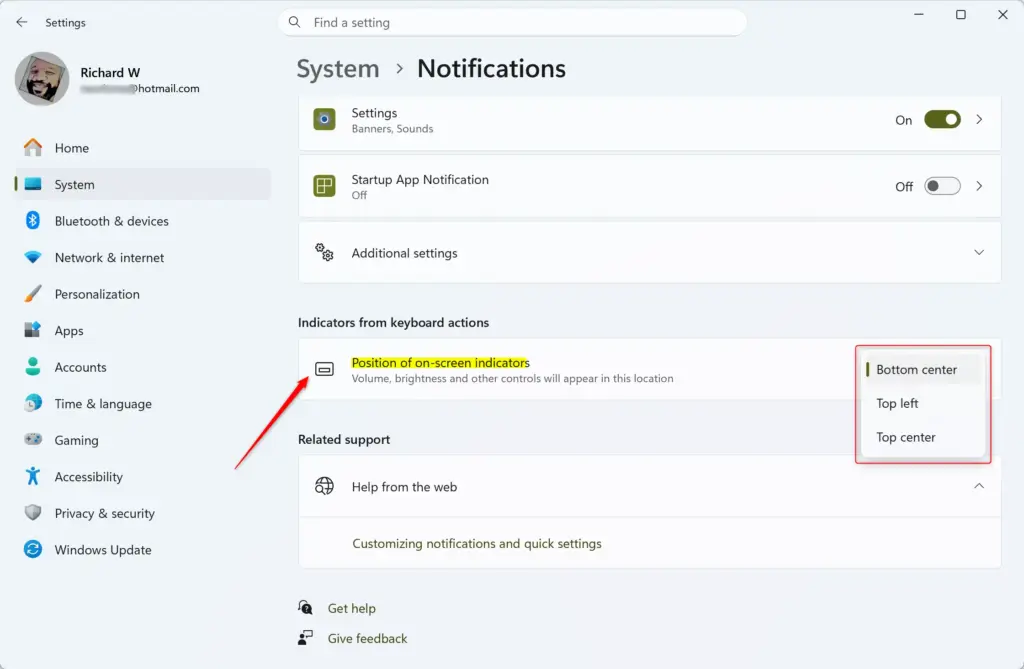This screenshot has width=1024, height=669.
Task: Open Personalization settings page
Action: 143,294
